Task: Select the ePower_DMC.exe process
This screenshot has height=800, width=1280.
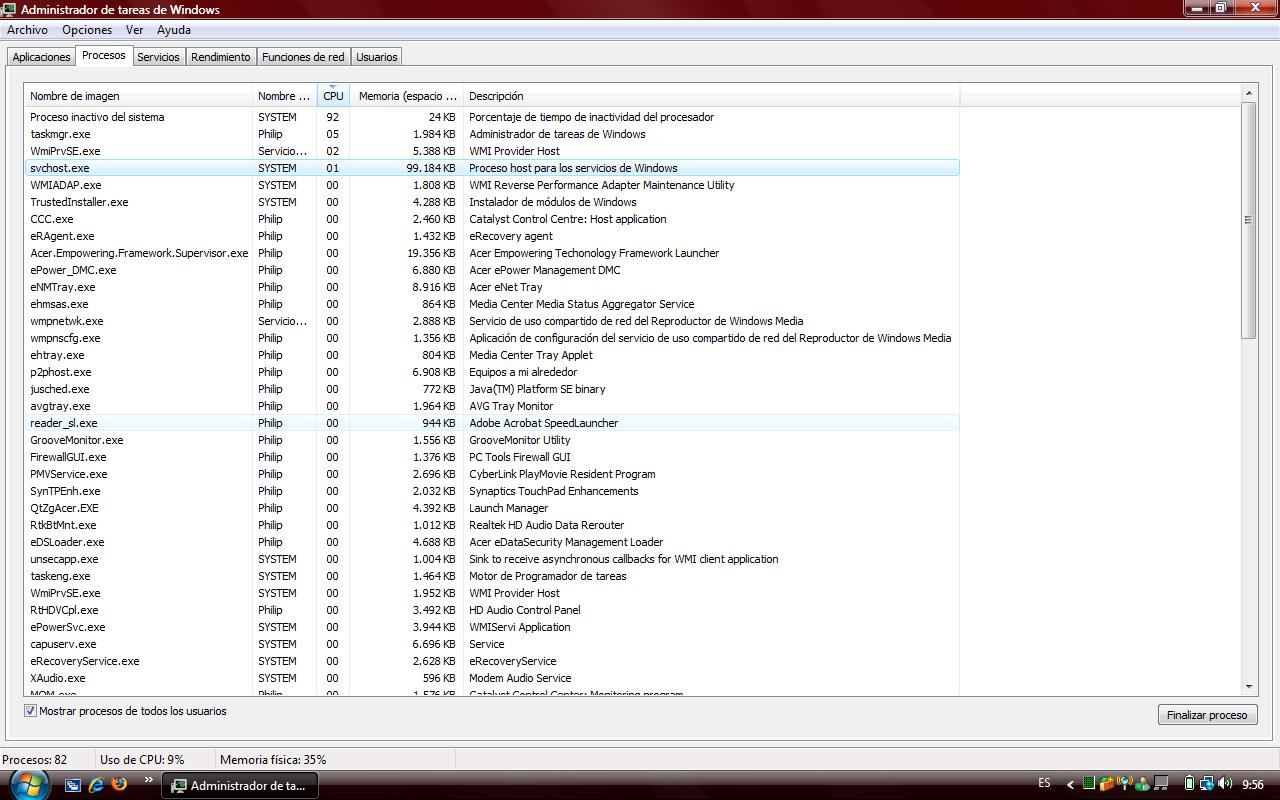Action: click(x=491, y=270)
